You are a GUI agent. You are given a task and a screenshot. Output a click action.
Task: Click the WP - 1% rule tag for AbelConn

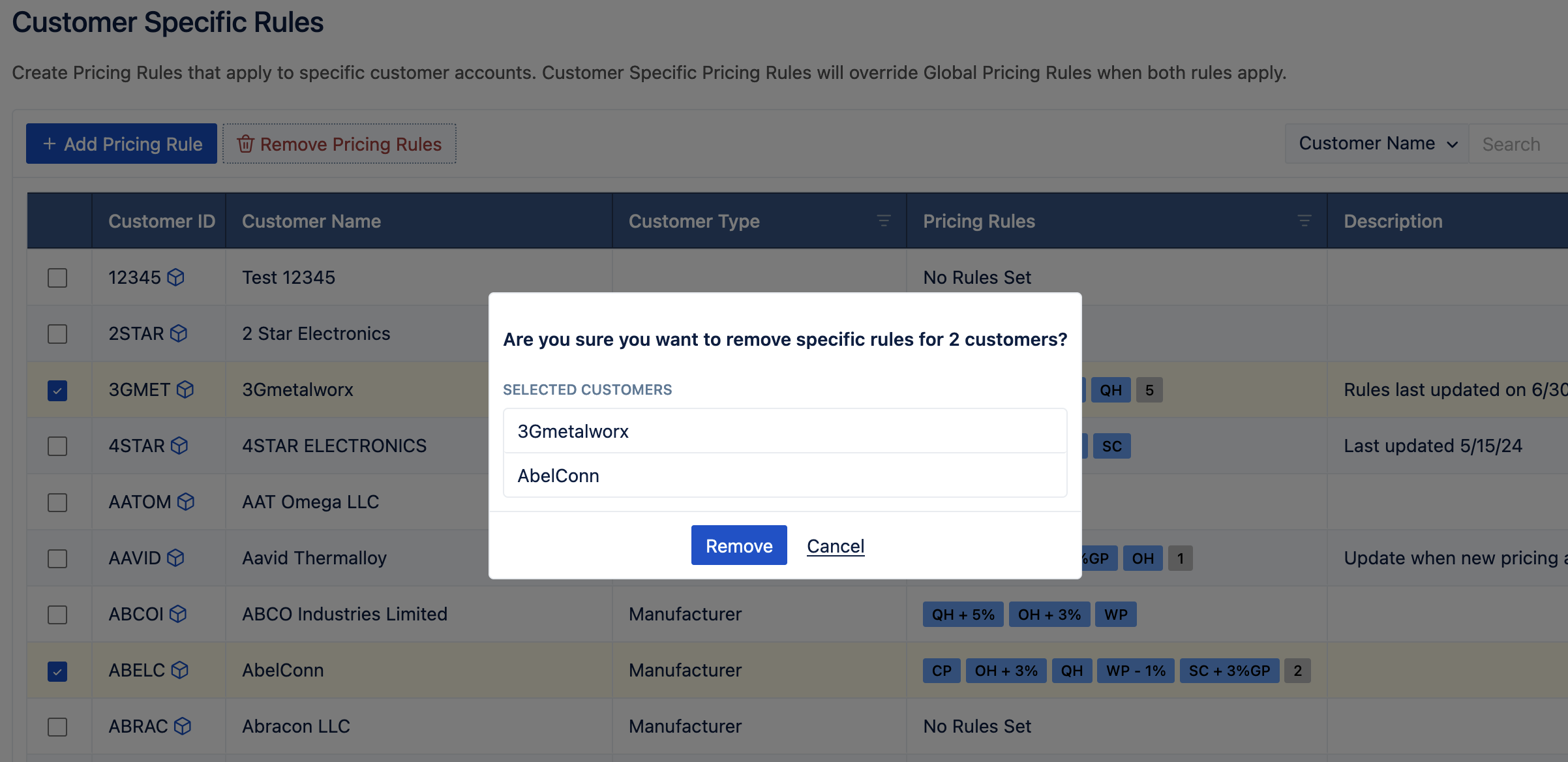click(1136, 671)
